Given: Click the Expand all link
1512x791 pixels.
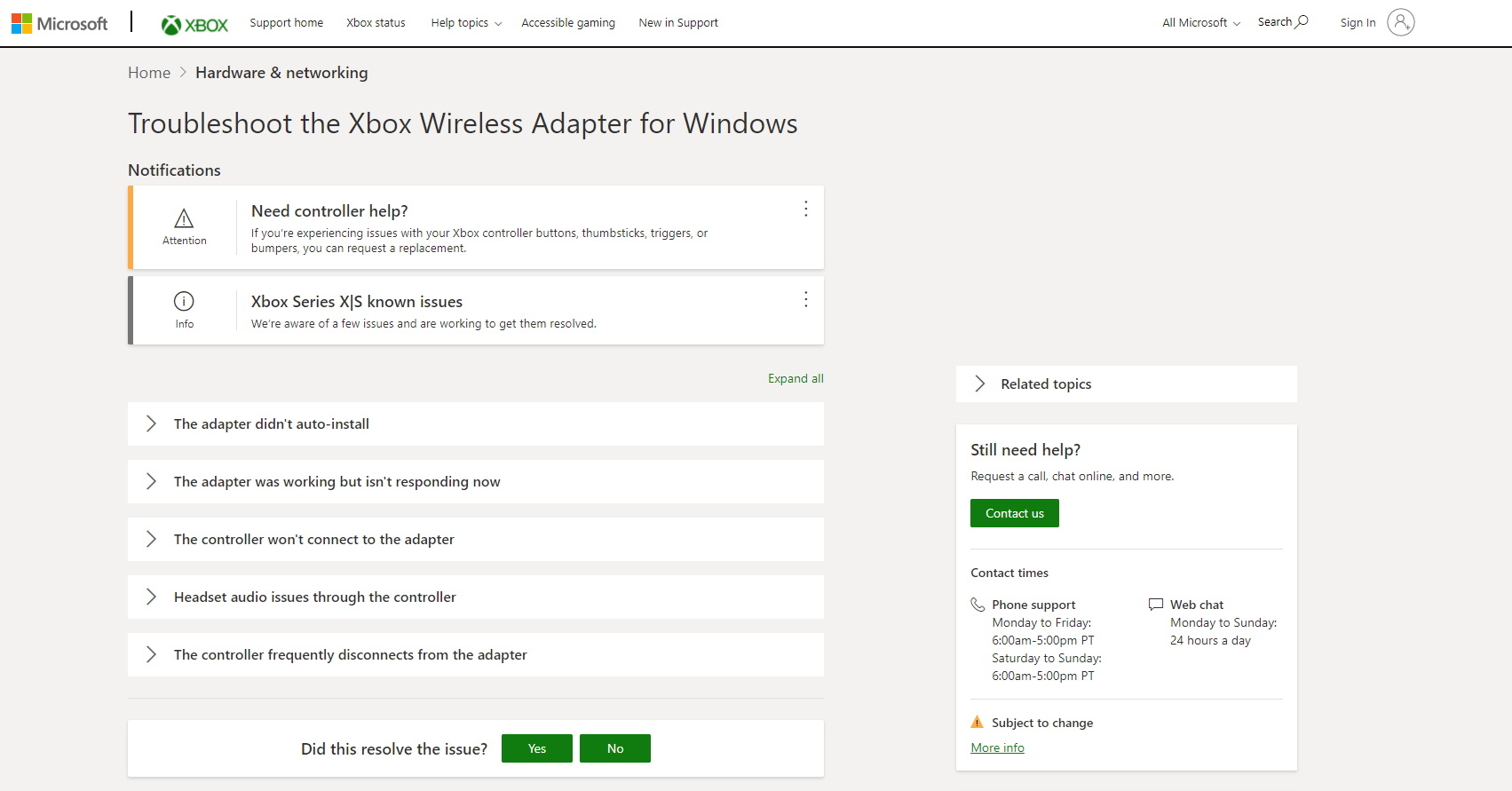Looking at the screenshot, I should click(795, 378).
